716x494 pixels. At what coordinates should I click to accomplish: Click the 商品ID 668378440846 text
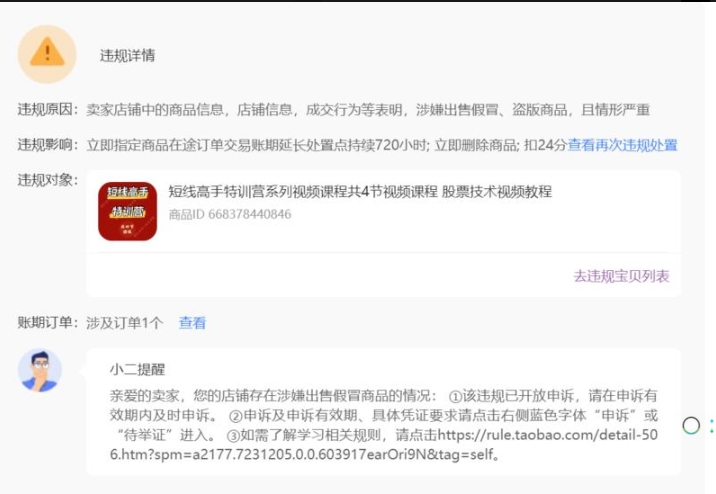click(x=230, y=214)
